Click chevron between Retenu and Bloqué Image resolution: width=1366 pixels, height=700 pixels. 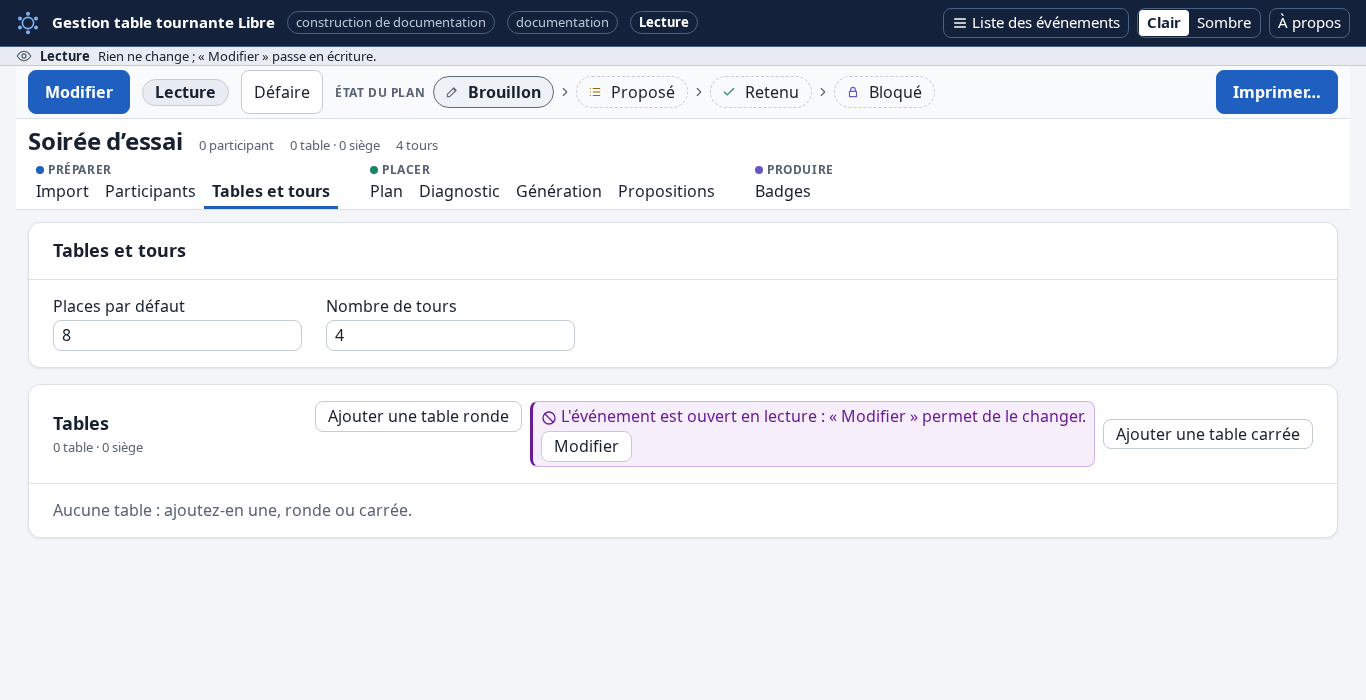[x=823, y=92]
